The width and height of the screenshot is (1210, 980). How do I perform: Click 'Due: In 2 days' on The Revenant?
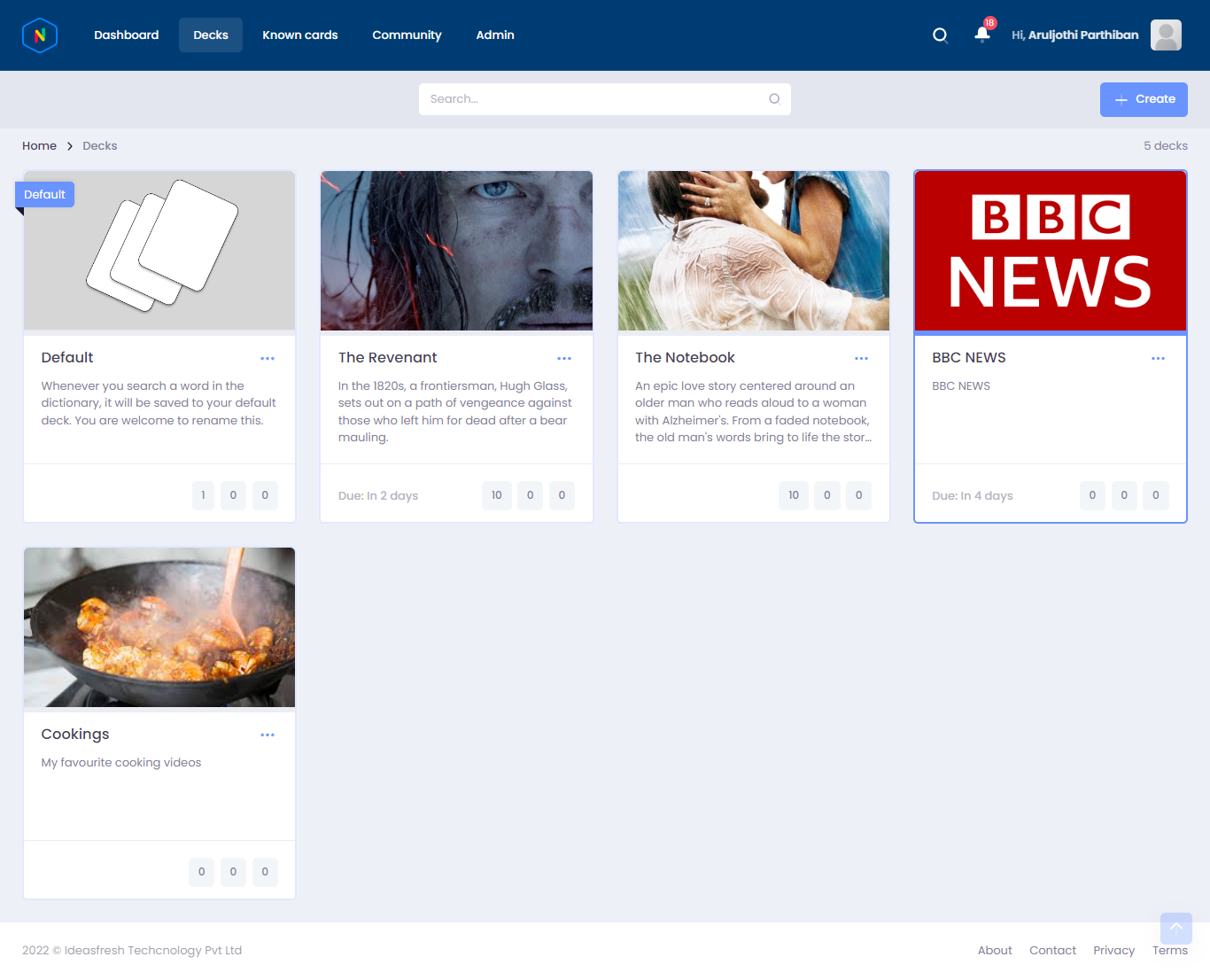pos(378,496)
